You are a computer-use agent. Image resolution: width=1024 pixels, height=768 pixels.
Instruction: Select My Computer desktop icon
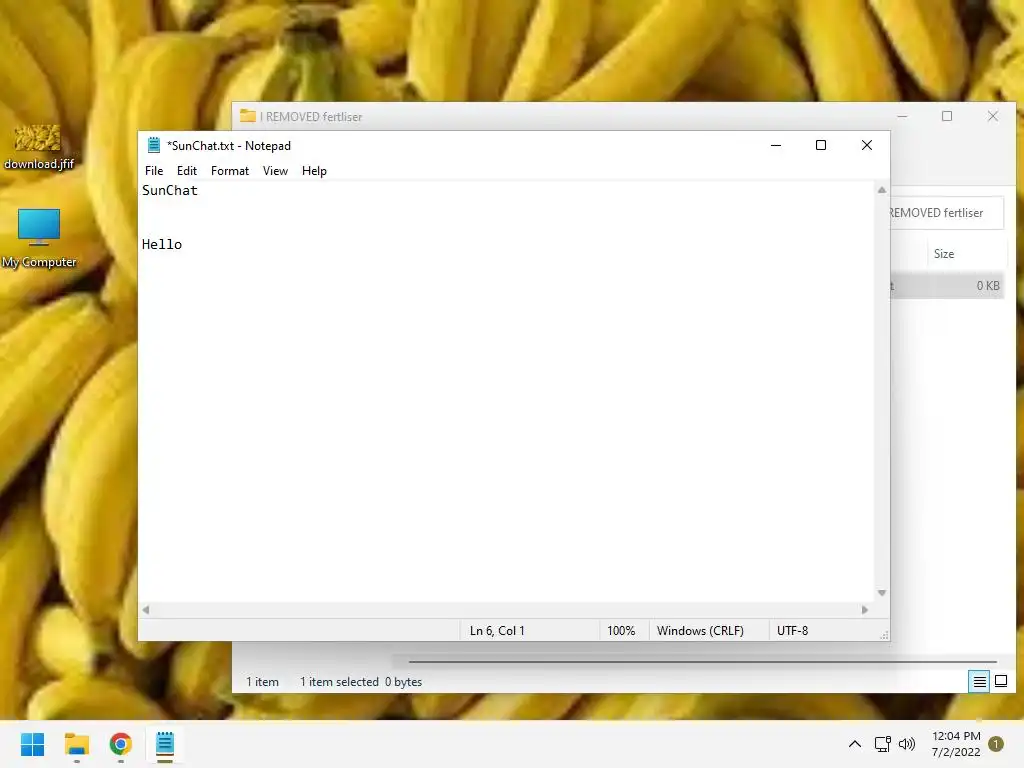pos(39,238)
